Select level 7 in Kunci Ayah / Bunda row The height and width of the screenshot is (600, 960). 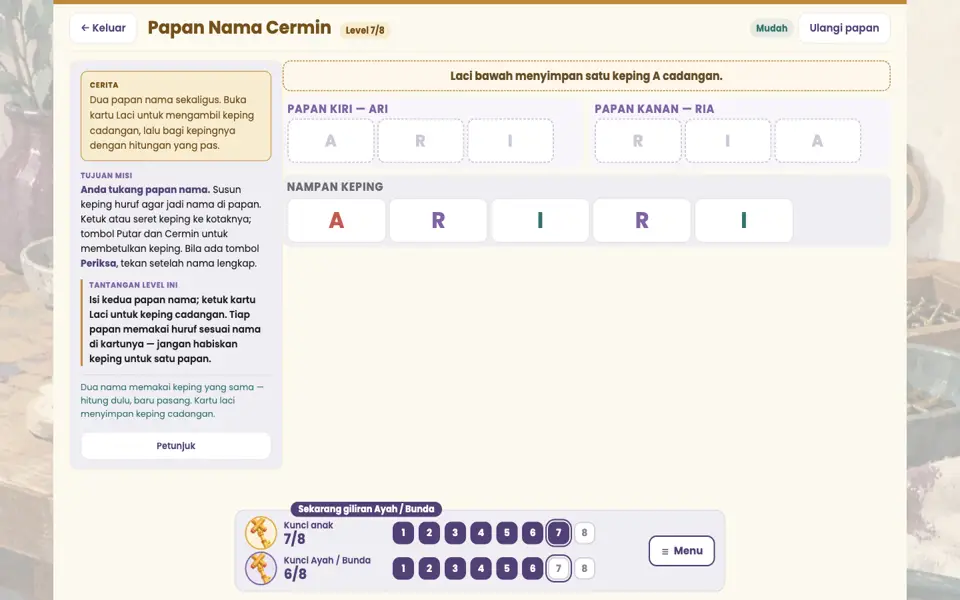[558, 568]
